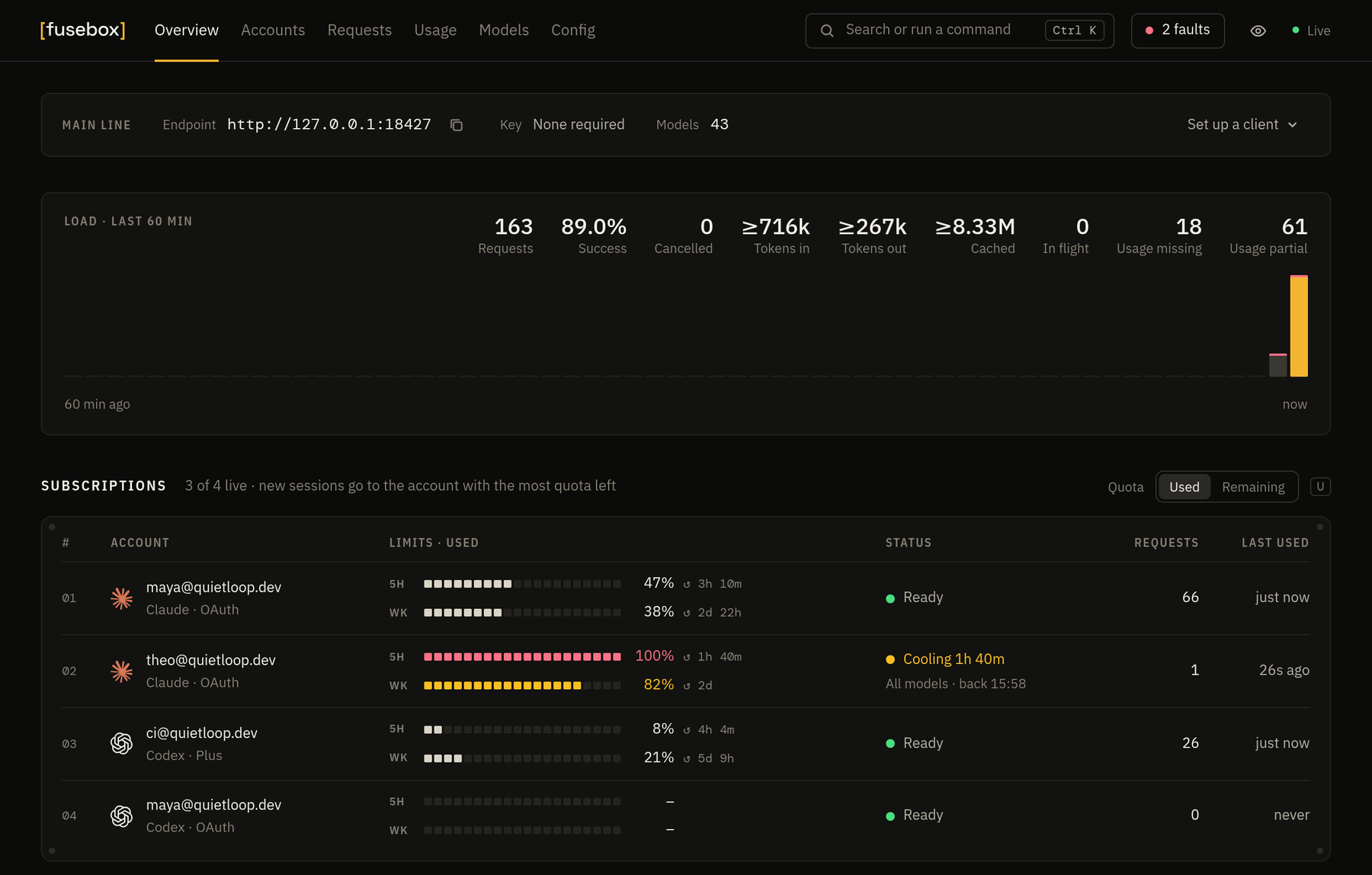Toggle the eye visibility icon in header
The height and width of the screenshot is (875, 1372).
pos(1258,30)
